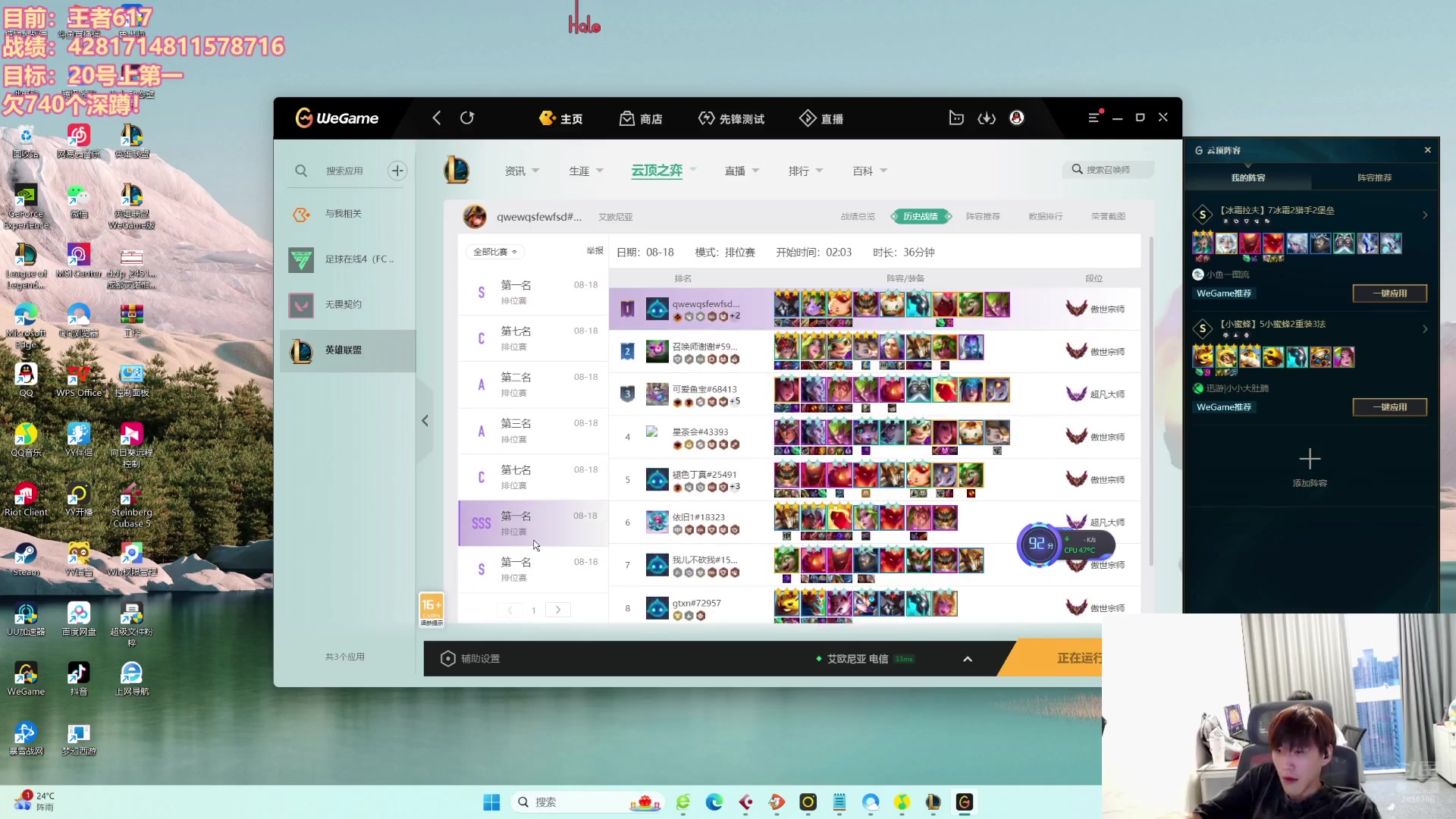Switch to the 荣誉截图 tab
The height and width of the screenshot is (819, 1456).
1108,217
